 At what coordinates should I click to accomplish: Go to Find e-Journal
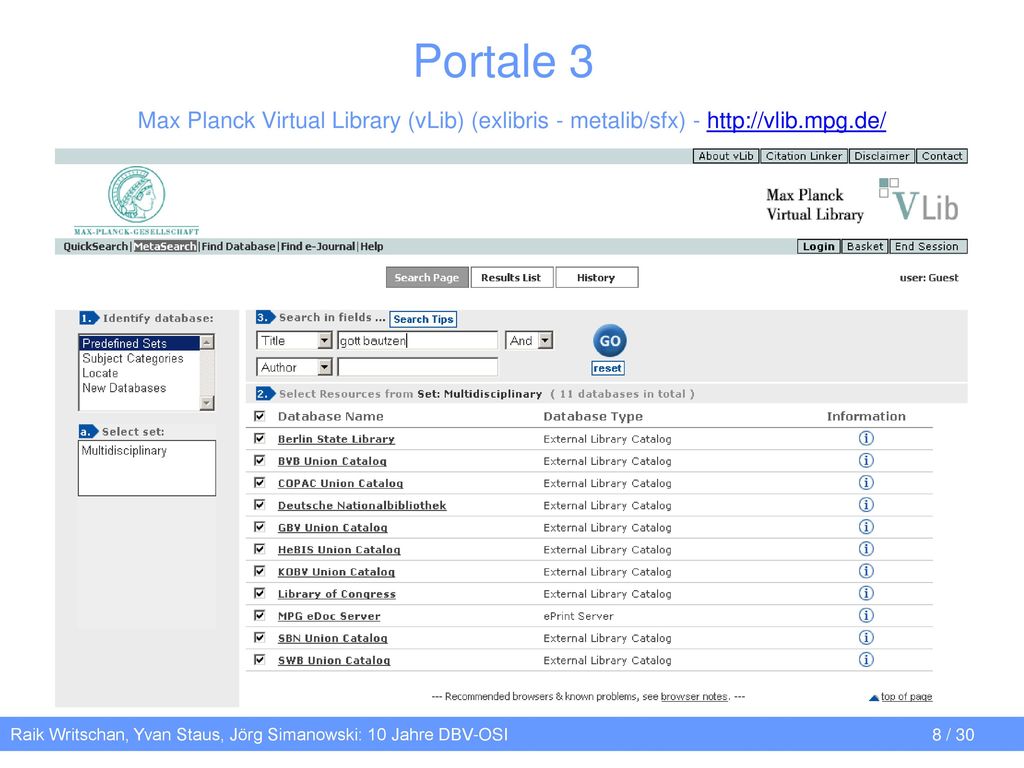coord(318,246)
